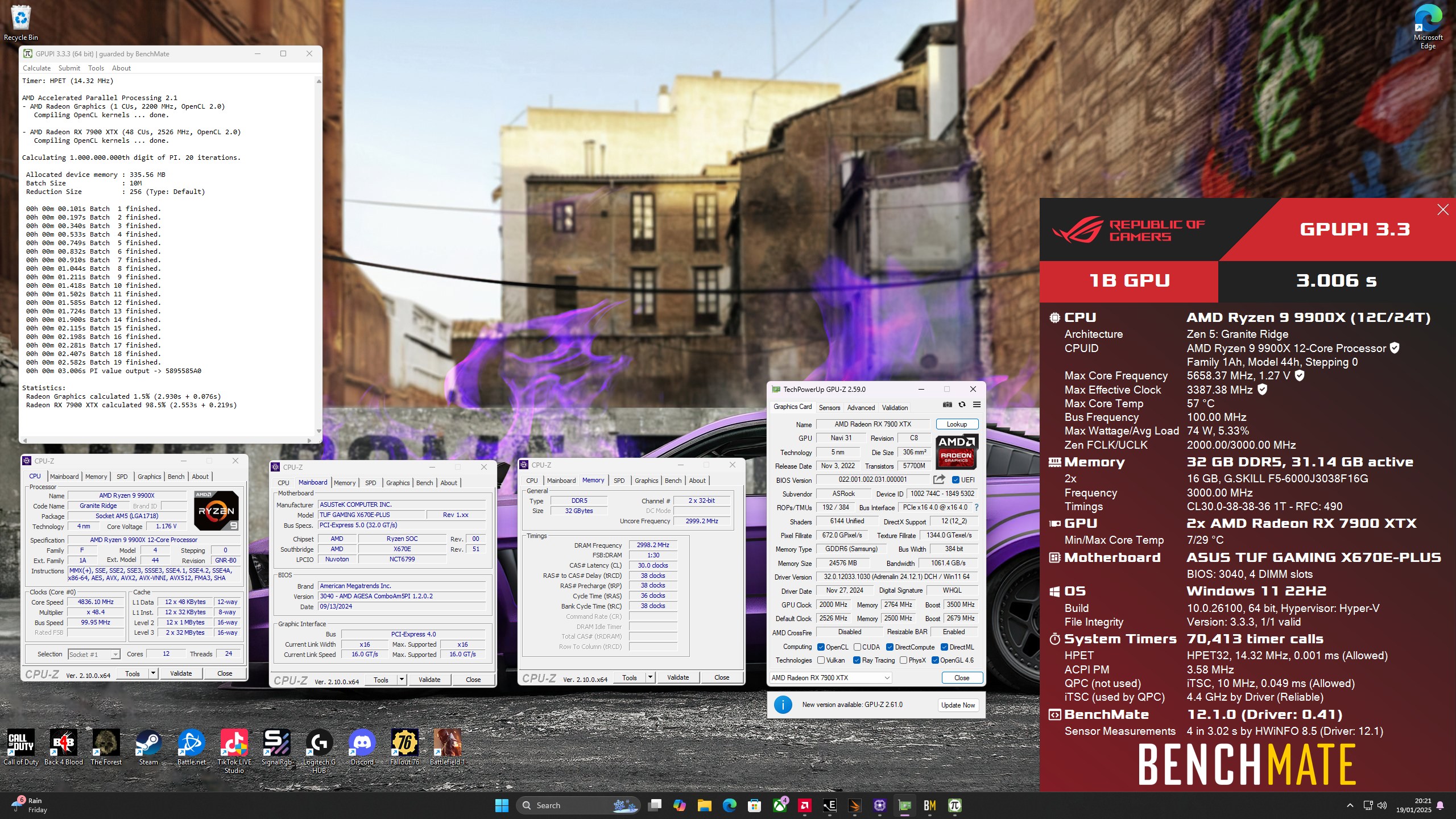Toggle the CUDA checkbox in GPU-Z
1456x819 pixels.
(857, 647)
